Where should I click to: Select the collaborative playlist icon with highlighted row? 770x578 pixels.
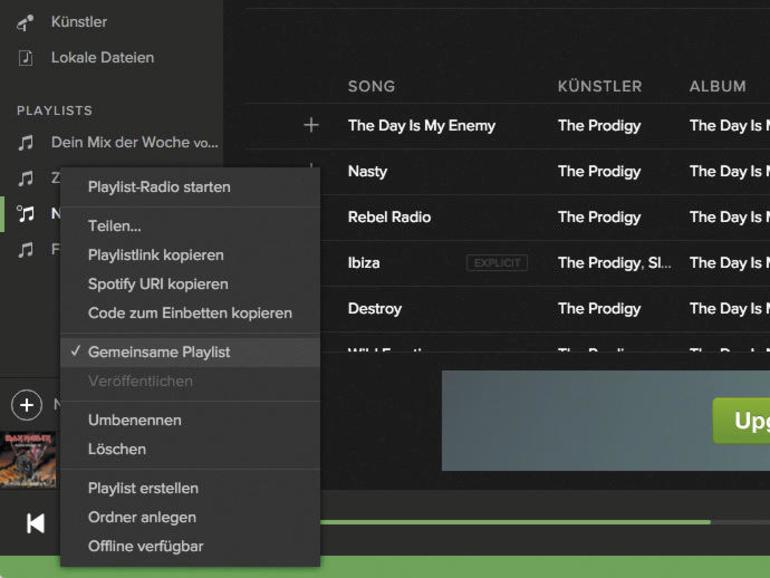click(26, 214)
